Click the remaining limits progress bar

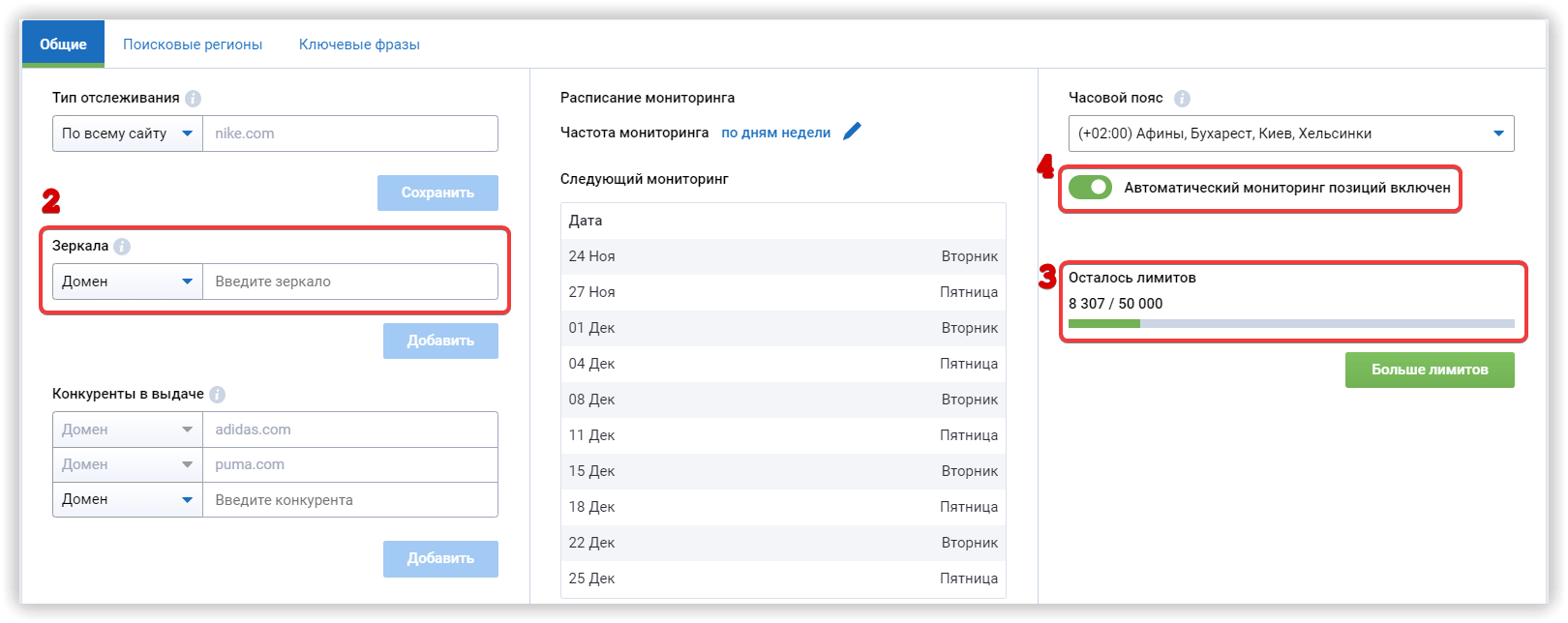1291,323
